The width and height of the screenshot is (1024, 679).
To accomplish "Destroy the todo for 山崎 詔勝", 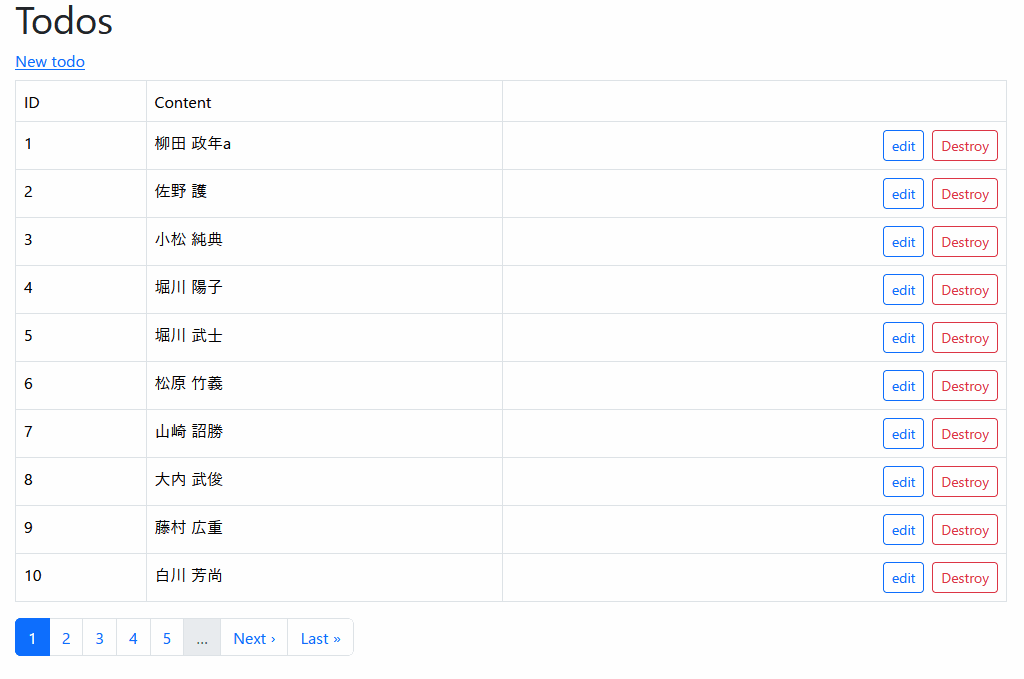I will (x=963, y=433).
